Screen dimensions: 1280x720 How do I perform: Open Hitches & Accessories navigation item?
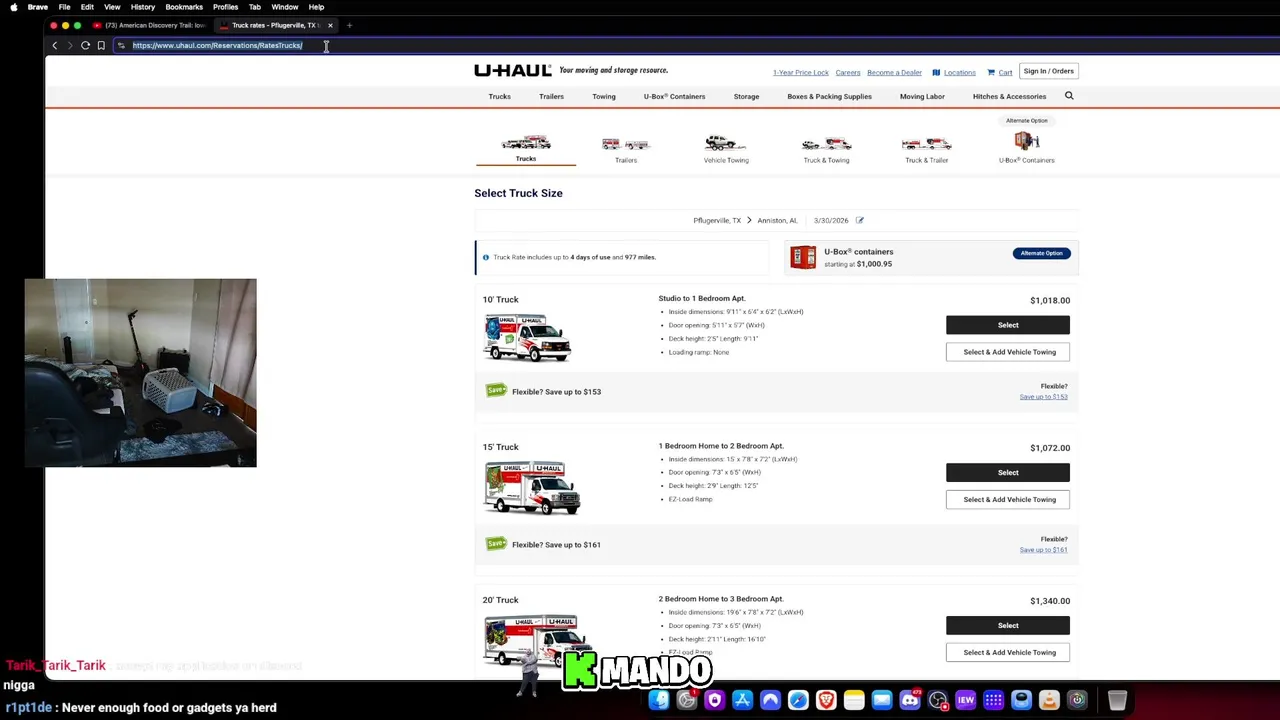(1009, 97)
